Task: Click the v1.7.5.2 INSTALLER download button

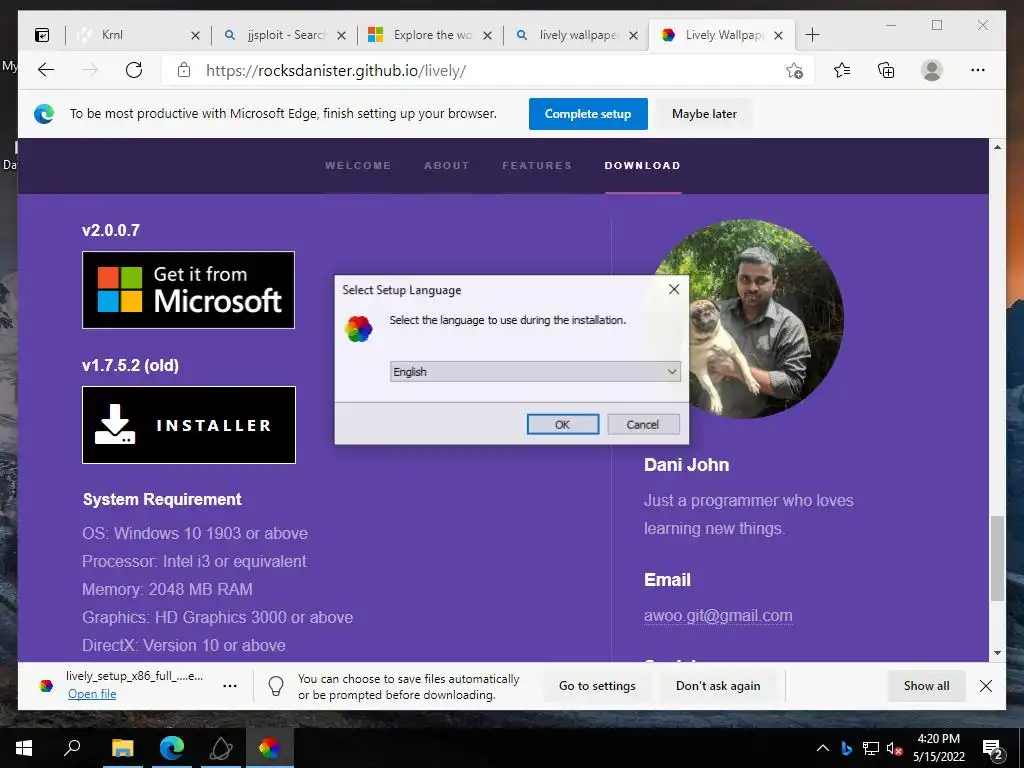Action: [x=189, y=425]
